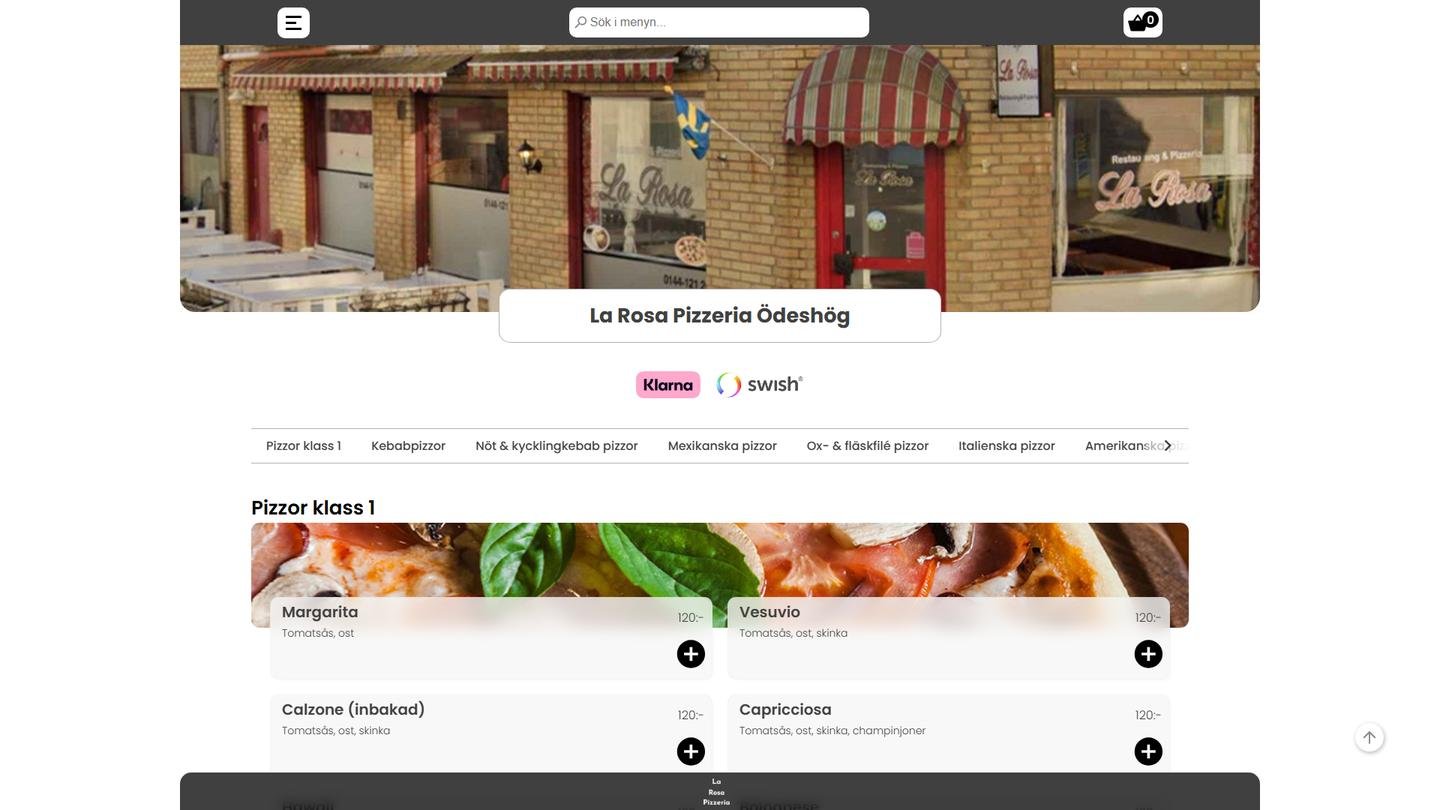Add Vesuvio pizza with plus icon
This screenshot has height=810, width=1440.
point(1148,654)
